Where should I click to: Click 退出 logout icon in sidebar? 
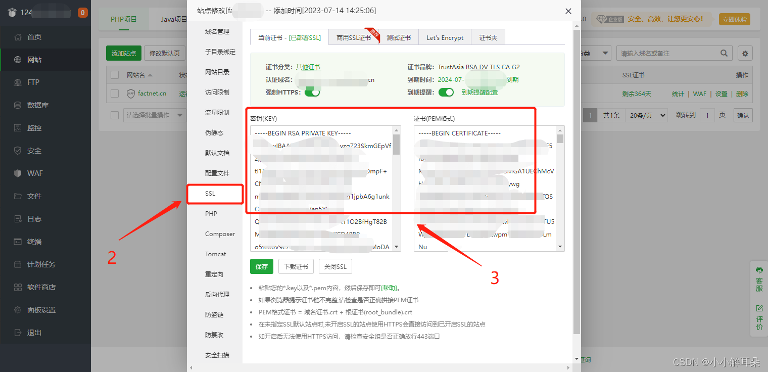(18, 332)
